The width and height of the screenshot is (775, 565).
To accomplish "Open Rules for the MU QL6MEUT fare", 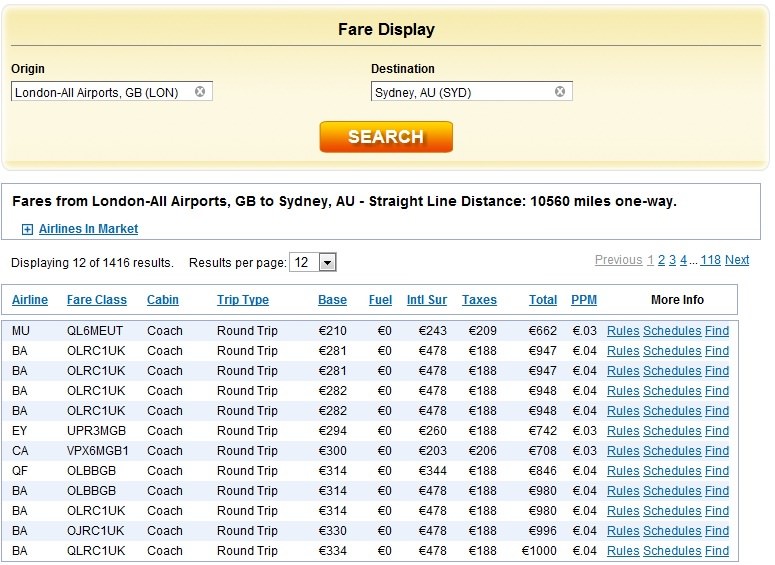I will [x=623, y=331].
